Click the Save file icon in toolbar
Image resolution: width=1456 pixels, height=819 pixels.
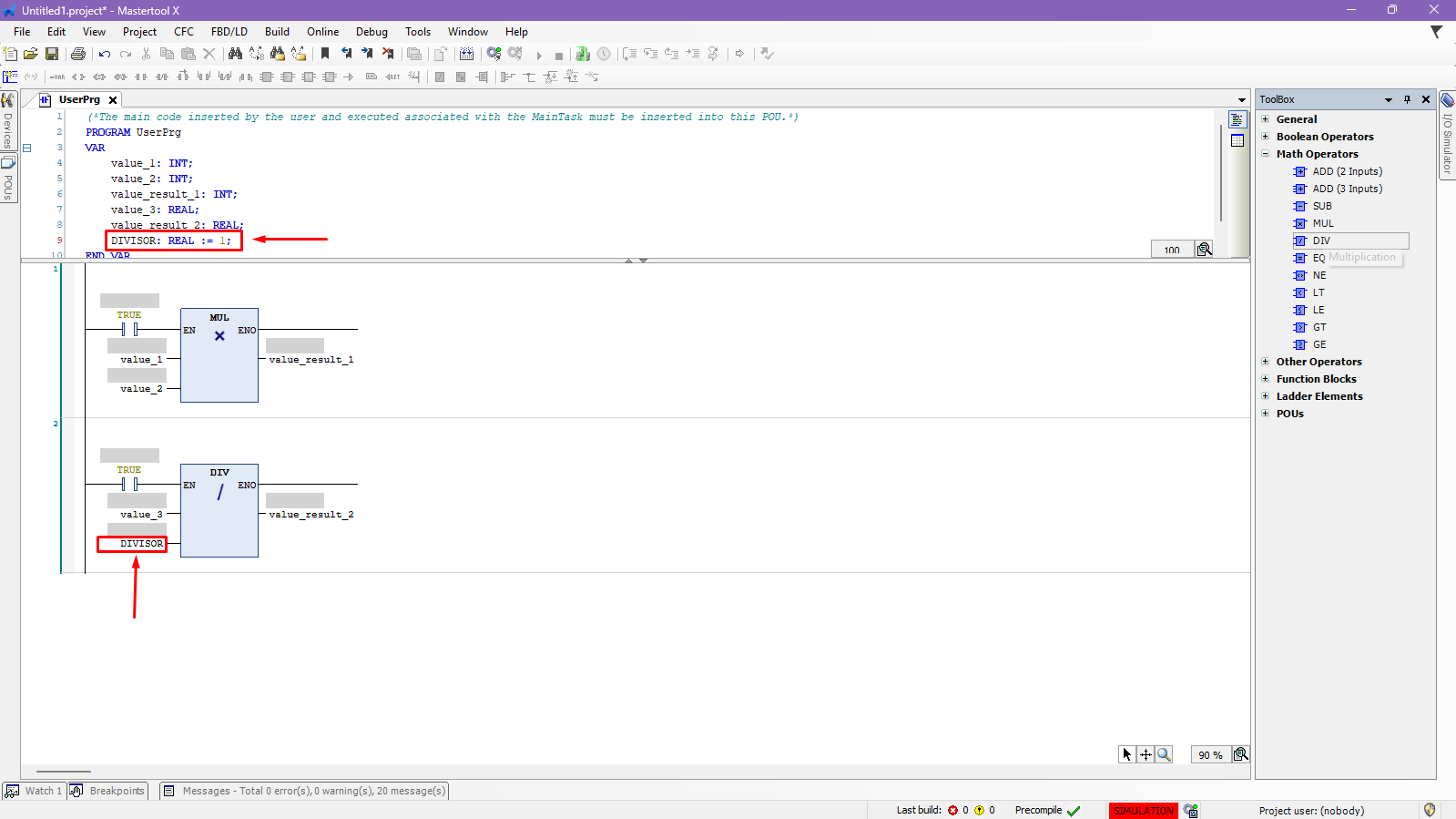pos(52,55)
